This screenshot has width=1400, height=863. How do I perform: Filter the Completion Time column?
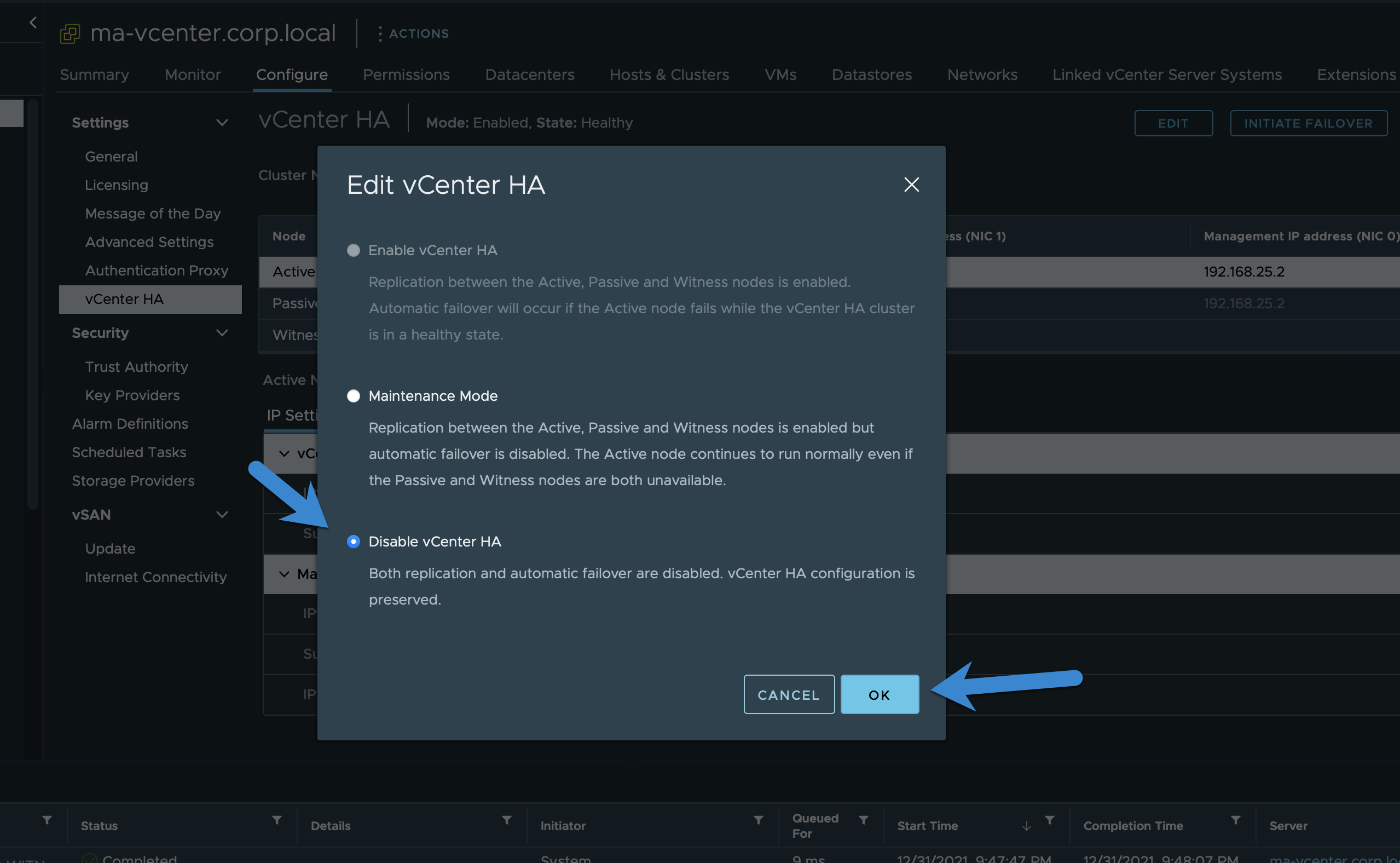pos(1235,820)
